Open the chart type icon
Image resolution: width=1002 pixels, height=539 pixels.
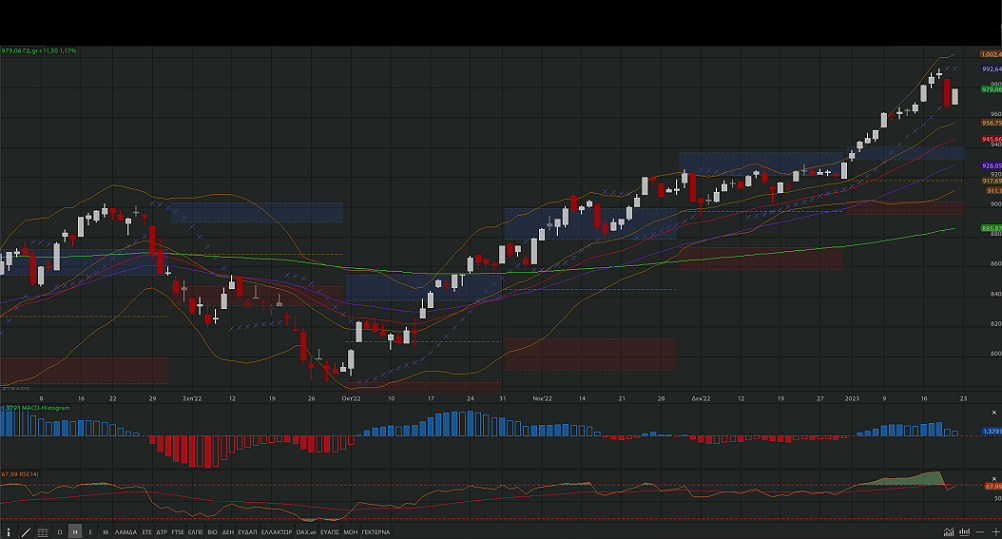[949, 532]
